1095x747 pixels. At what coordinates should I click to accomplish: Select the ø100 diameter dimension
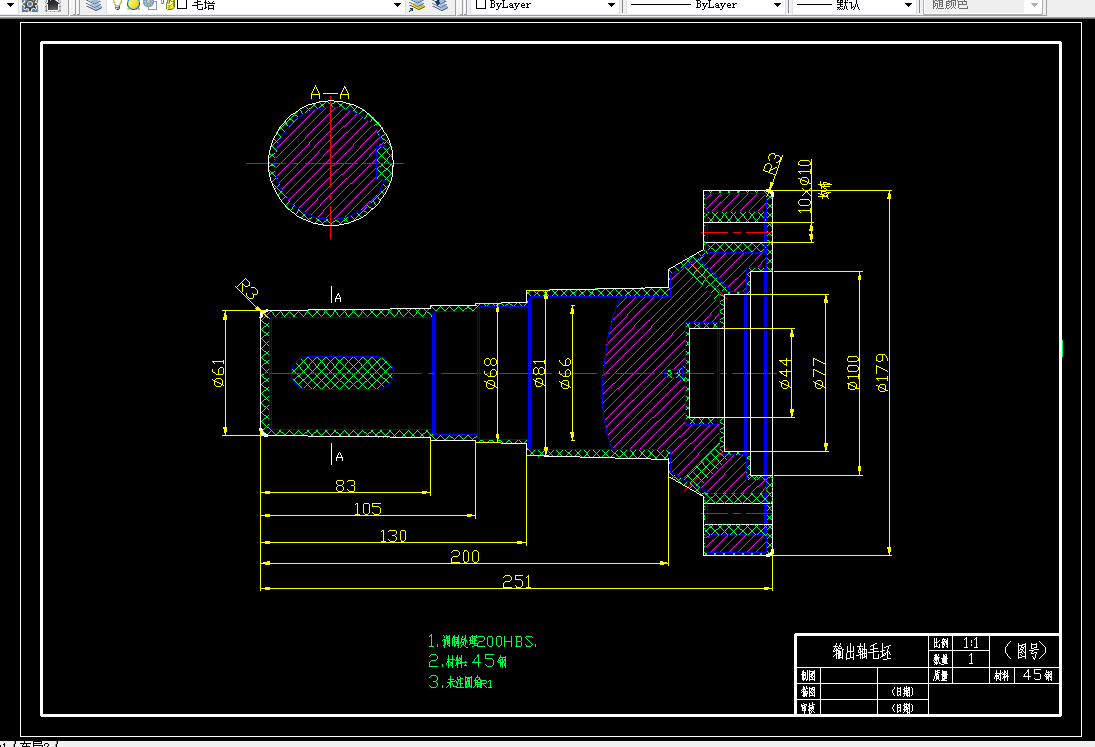[853, 373]
